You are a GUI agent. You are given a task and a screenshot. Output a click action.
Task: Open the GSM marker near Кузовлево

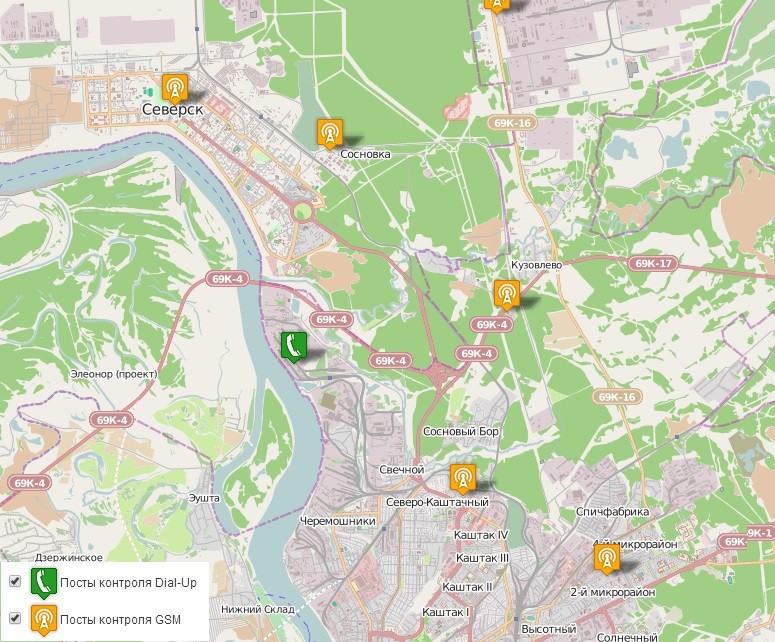506,293
